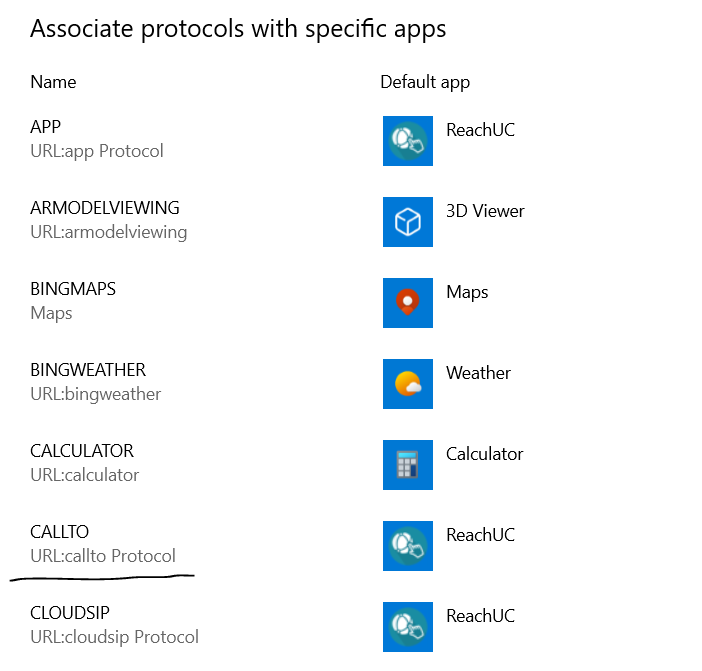Click the CALLTO protocol name
Image resolution: width=702 pixels, height=671 pixels.
(60, 532)
